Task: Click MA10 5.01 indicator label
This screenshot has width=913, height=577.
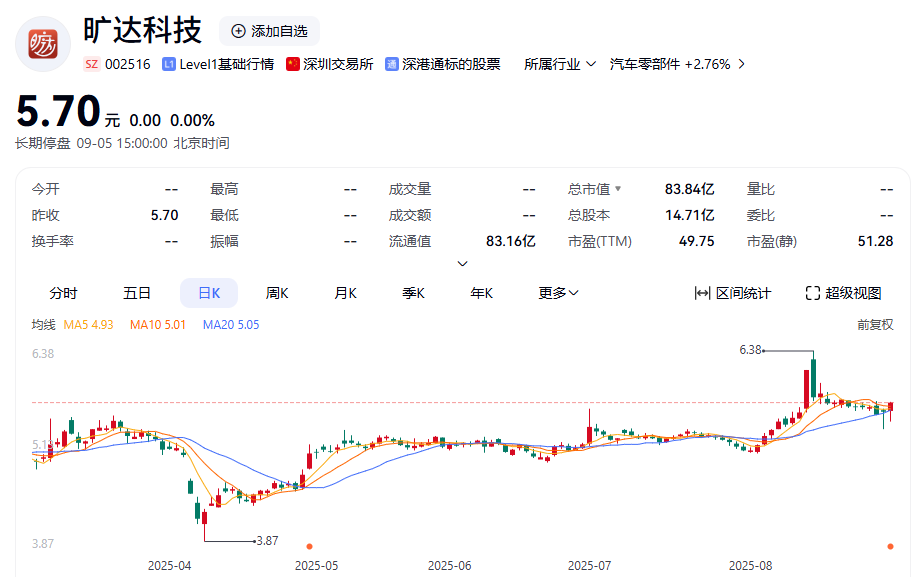Action: point(158,324)
